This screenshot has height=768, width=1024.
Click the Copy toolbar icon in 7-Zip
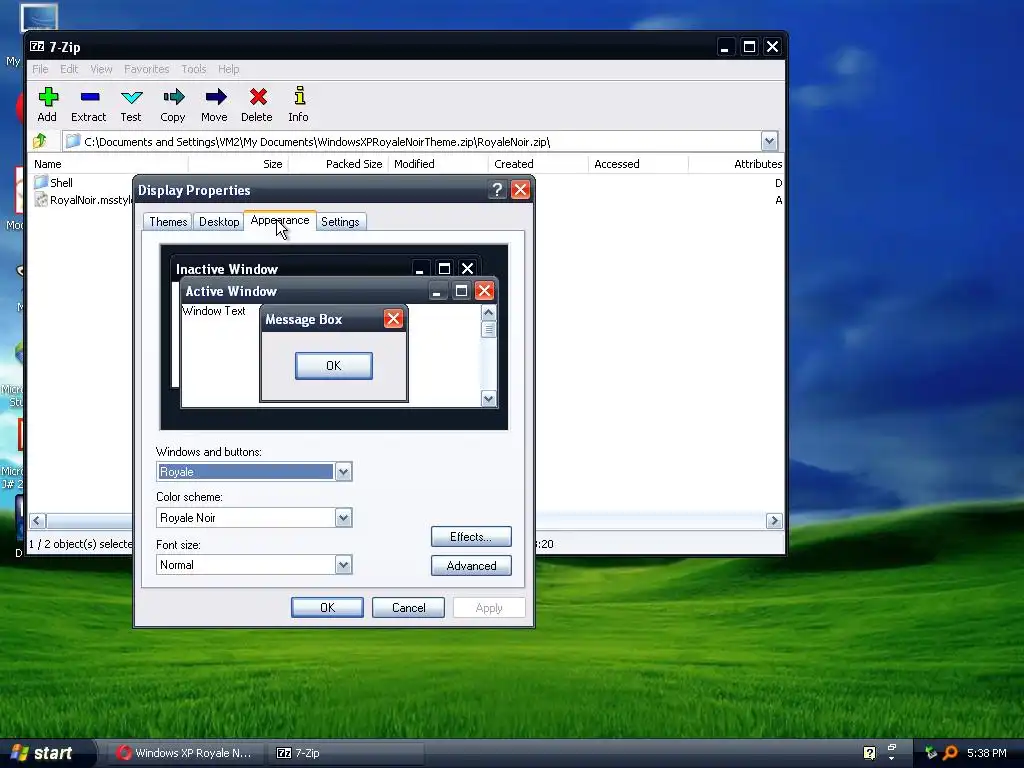pyautogui.click(x=173, y=104)
